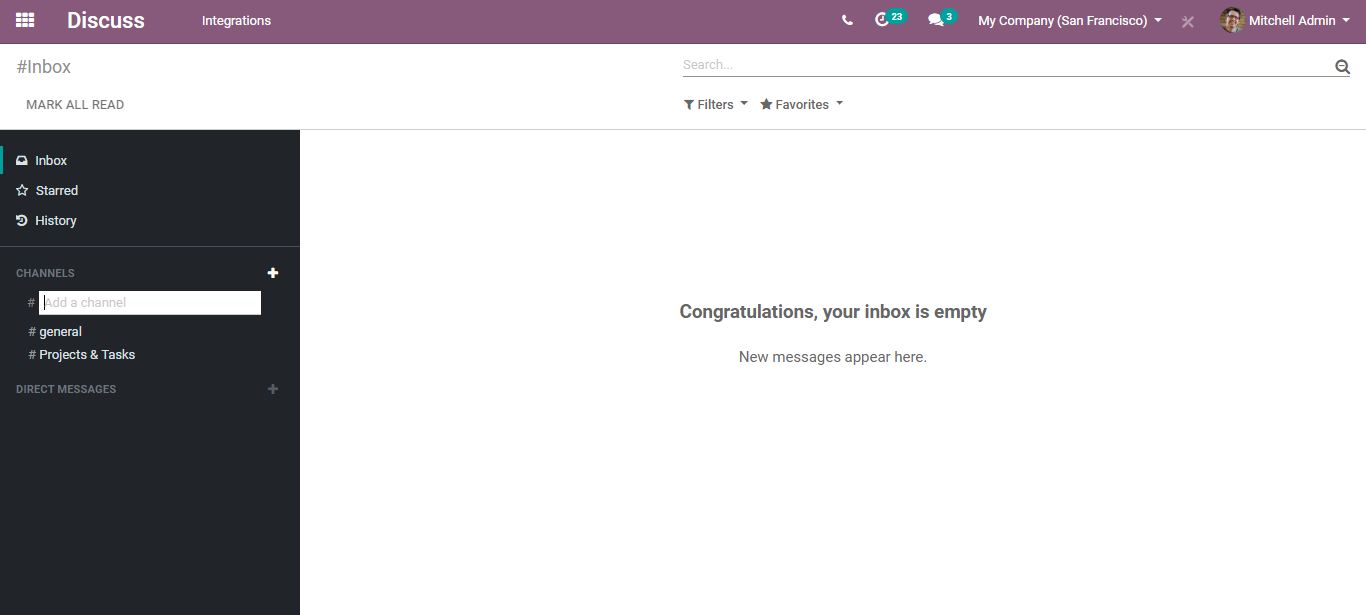This screenshot has height=615, width=1366.
Task: Select the Starred mailbox
Action: tap(150, 190)
